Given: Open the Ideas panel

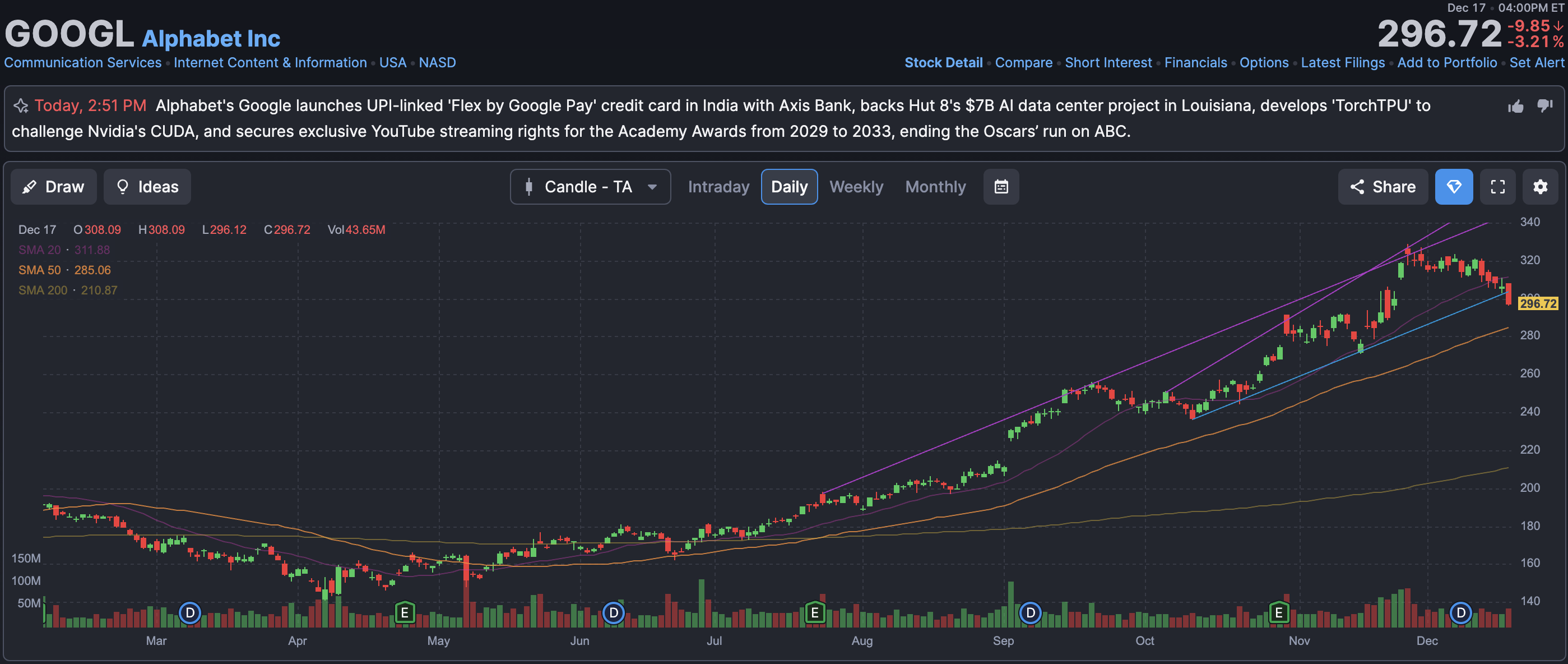Looking at the screenshot, I should [147, 186].
